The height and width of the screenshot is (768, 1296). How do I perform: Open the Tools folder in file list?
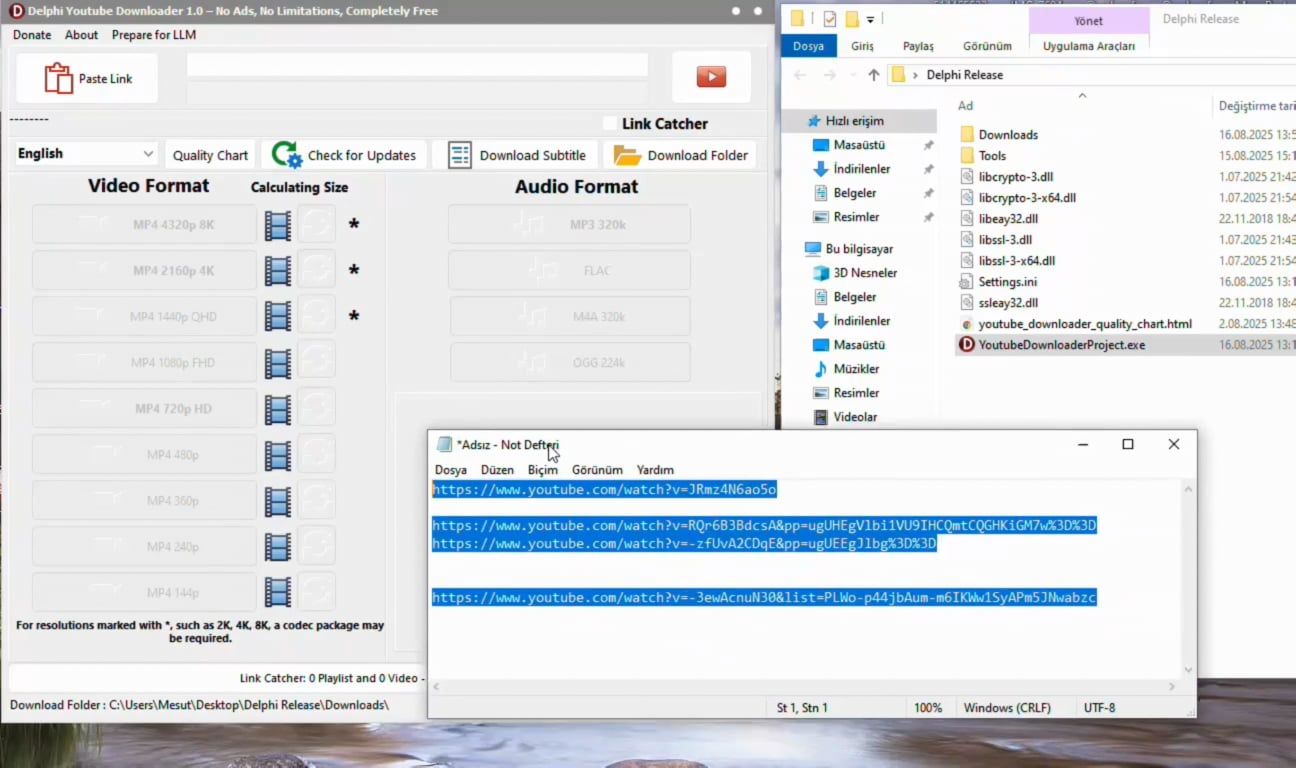992,156
